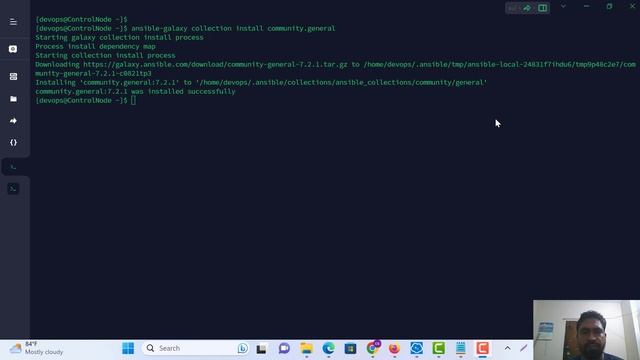Image resolution: width=640 pixels, height=360 pixels.
Task: Toggle the split view panel icon
Action: pos(542,8)
